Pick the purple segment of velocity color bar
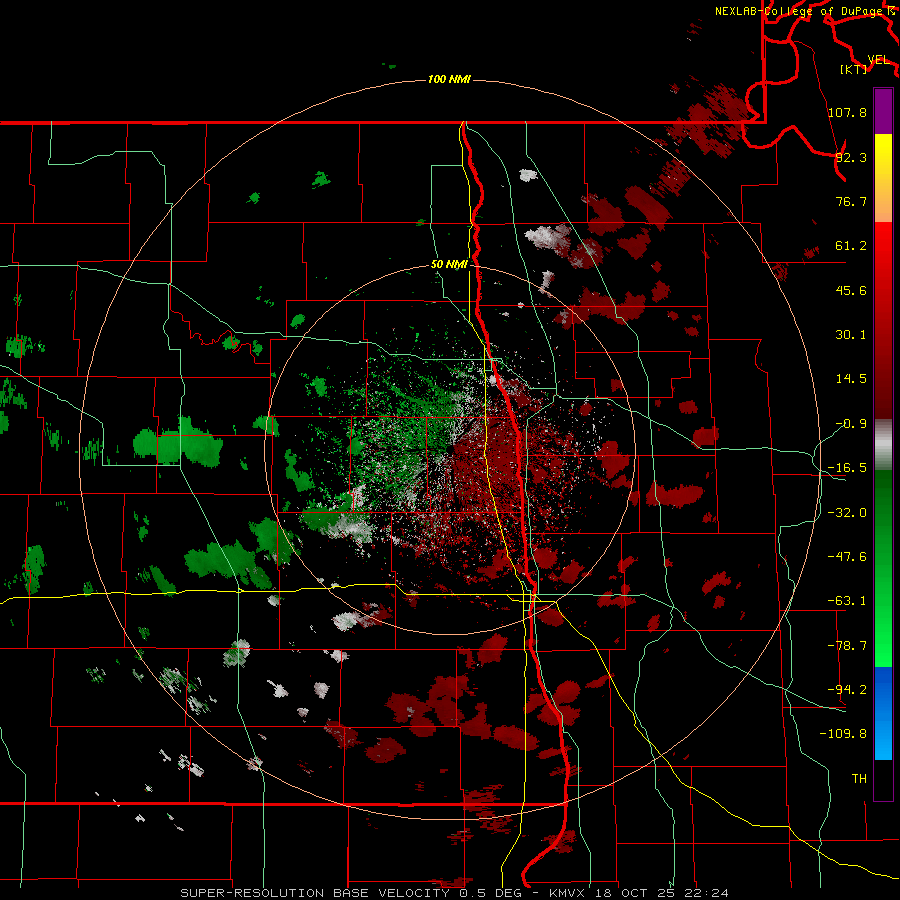The width and height of the screenshot is (900, 900). pyautogui.click(x=883, y=111)
